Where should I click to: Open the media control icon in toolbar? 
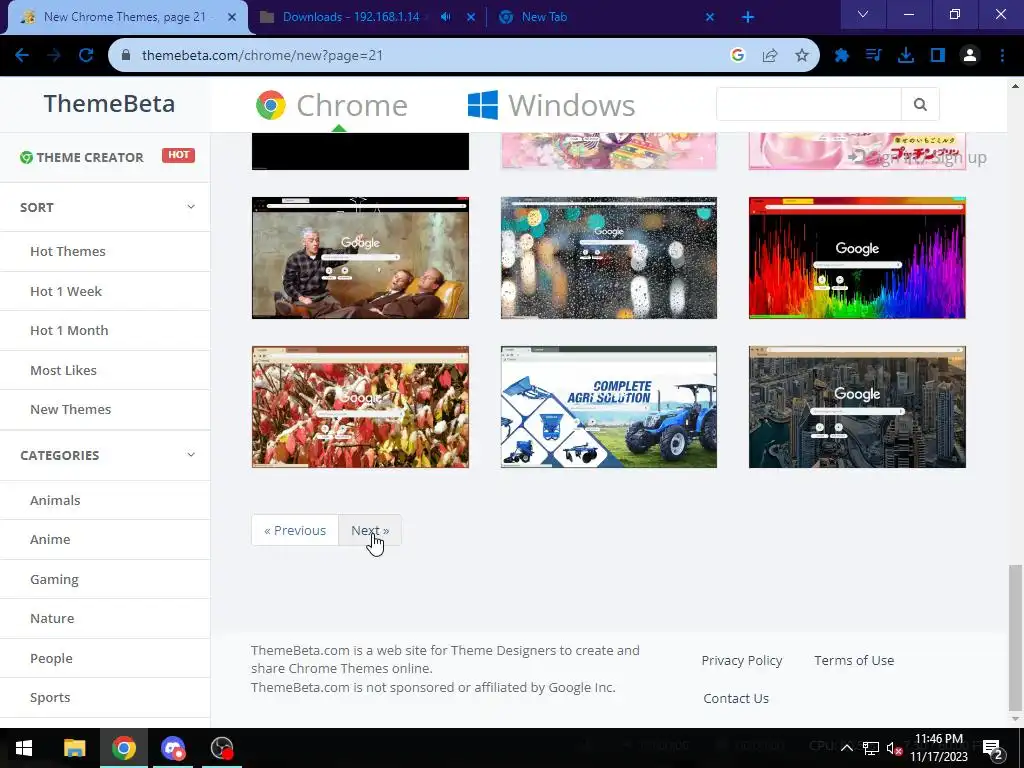pyautogui.click(x=873, y=56)
